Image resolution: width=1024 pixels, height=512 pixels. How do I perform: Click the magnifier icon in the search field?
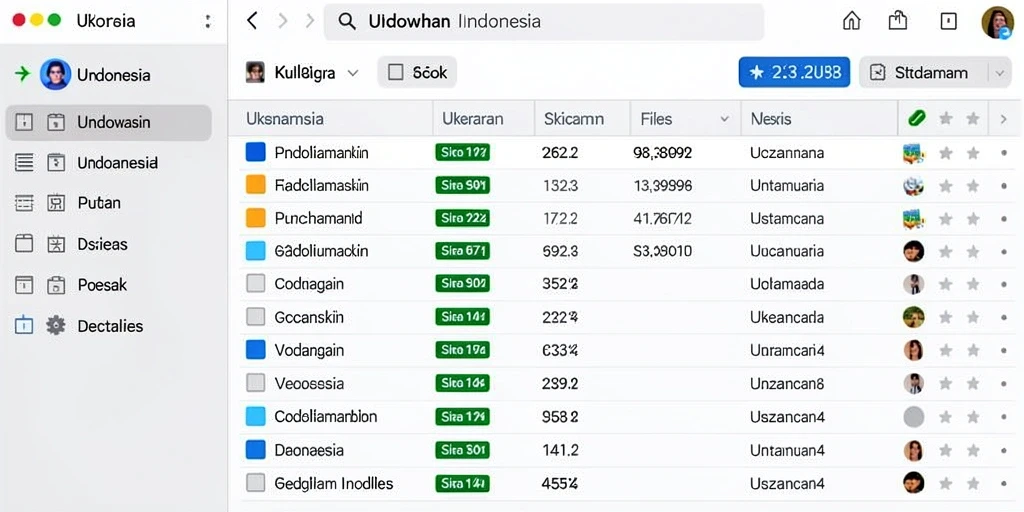pos(347,22)
